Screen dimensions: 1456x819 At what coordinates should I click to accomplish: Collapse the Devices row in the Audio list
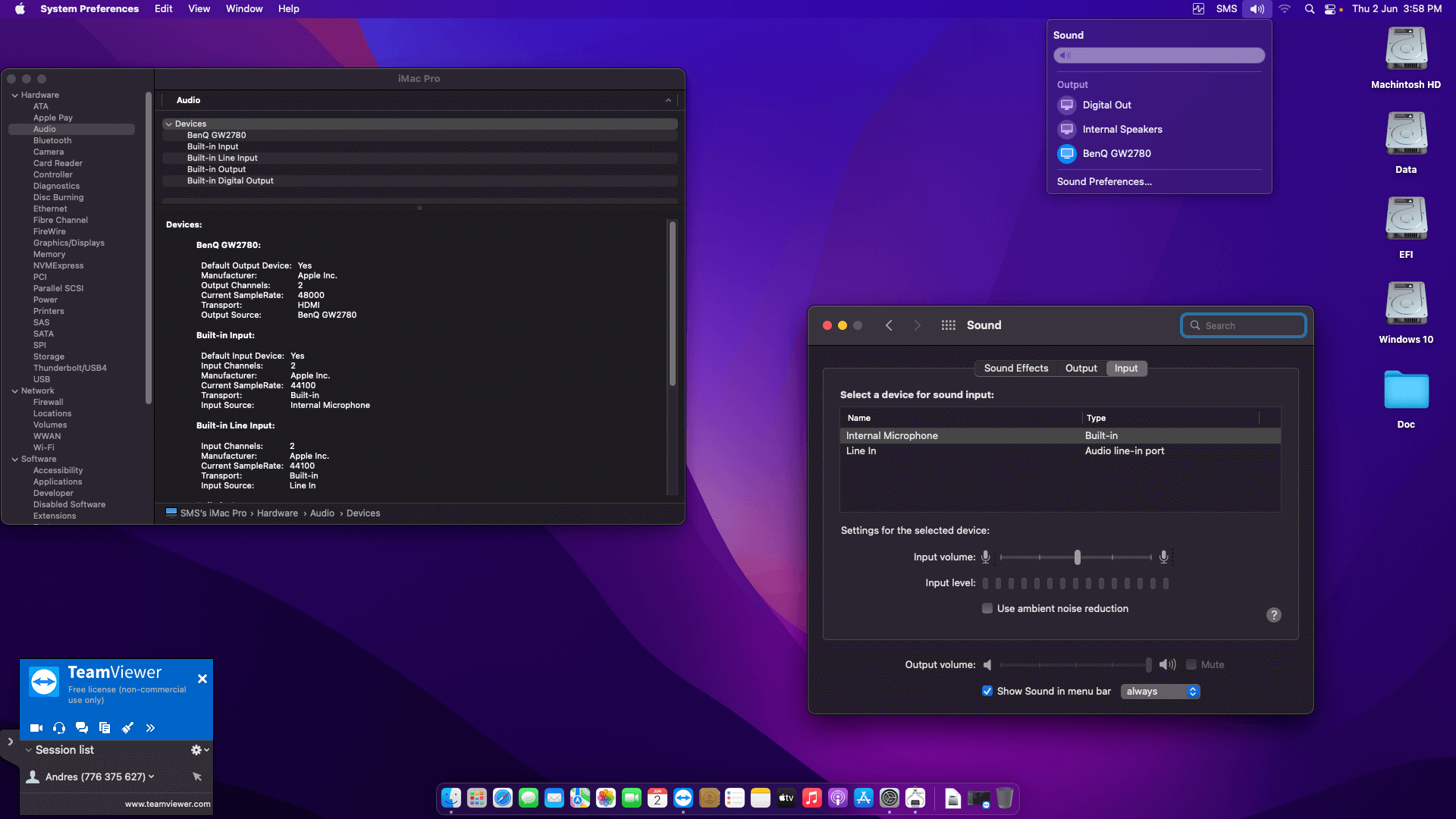click(168, 124)
